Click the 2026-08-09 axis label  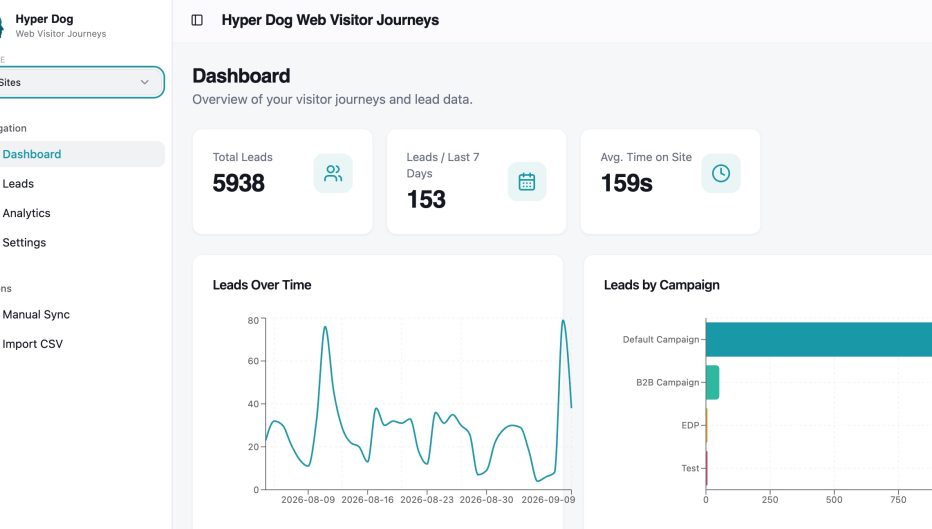tap(308, 500)
